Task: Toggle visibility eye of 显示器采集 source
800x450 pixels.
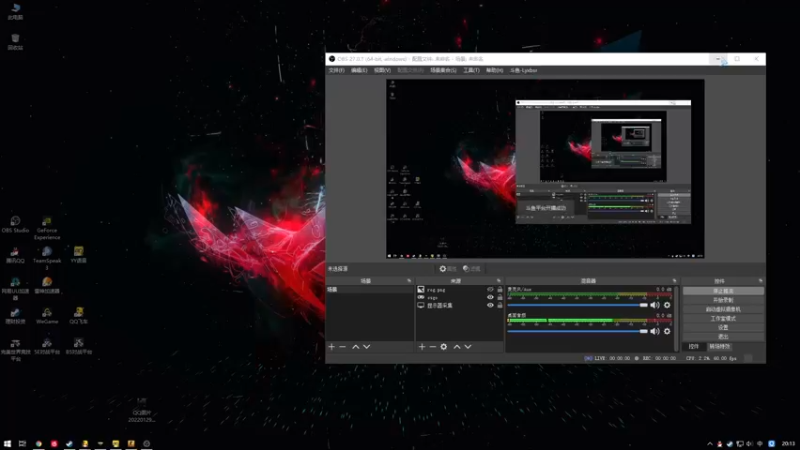Action: point(490,305)
